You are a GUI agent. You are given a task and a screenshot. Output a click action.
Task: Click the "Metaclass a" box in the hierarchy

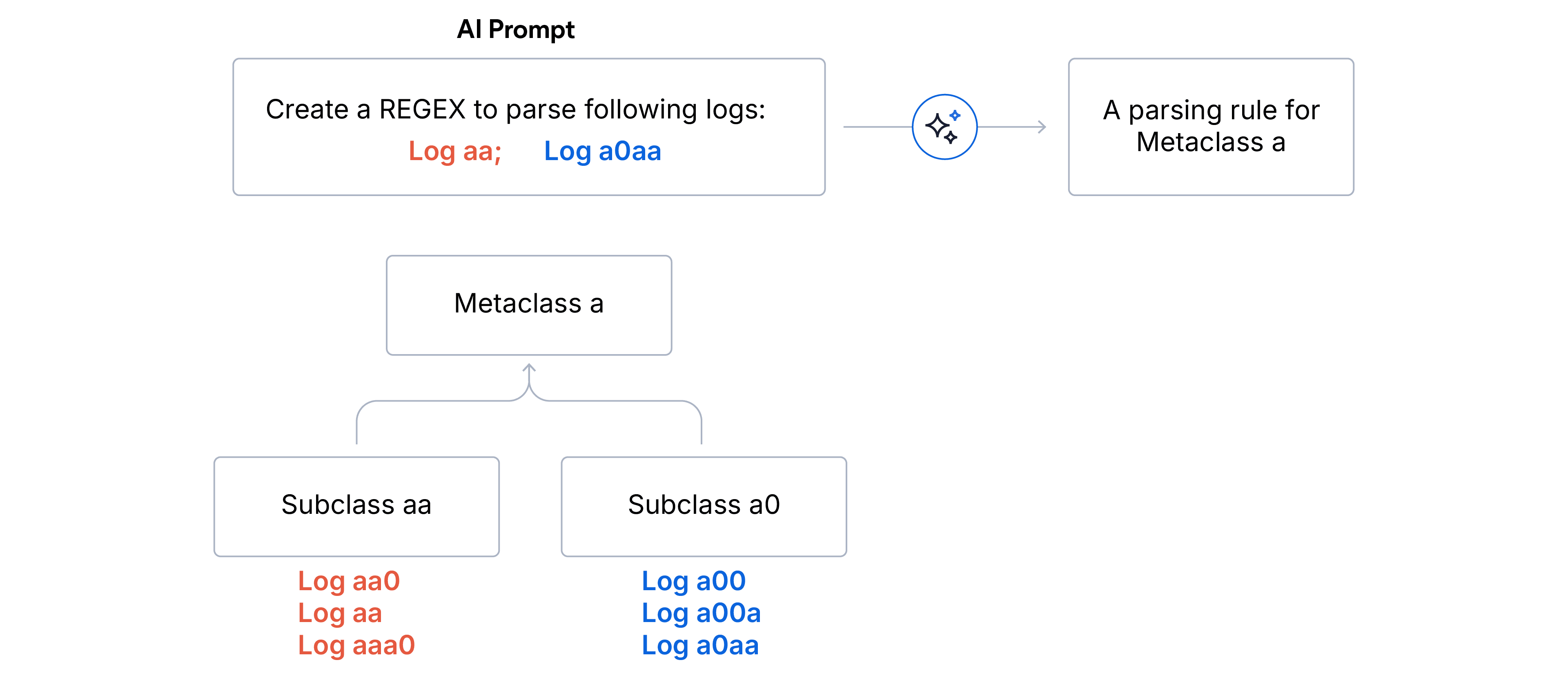tap(528, 304)
